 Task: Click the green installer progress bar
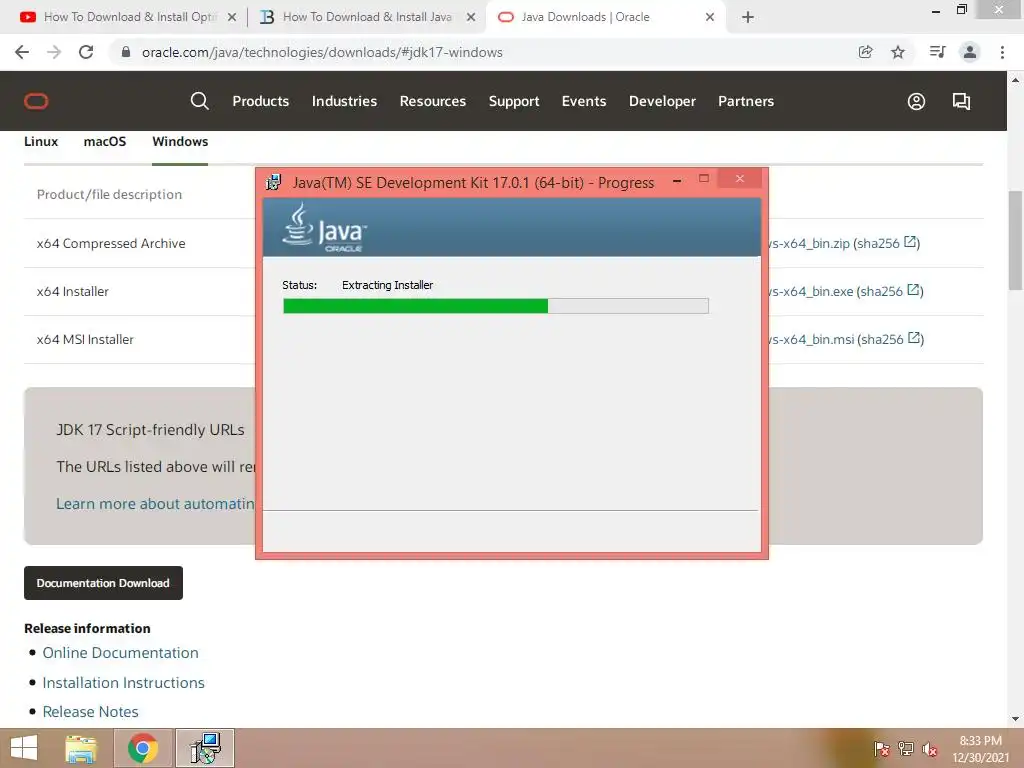pyautogui.click(x=496, y=306)
